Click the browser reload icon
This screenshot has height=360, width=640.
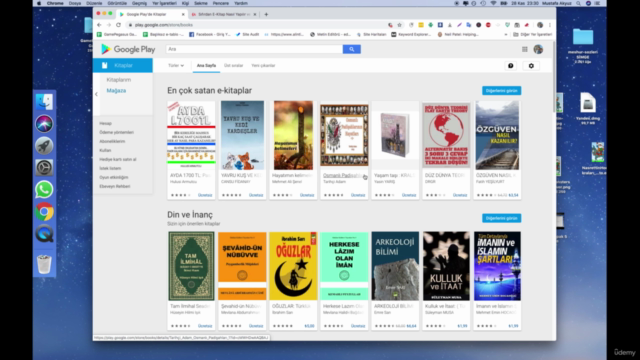118,25
